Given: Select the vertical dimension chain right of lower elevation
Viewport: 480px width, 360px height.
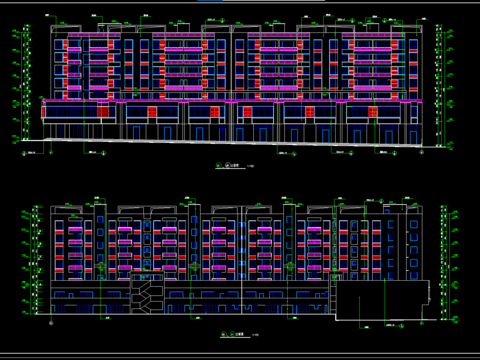Looking at the screenshot, I should (444, 262).
